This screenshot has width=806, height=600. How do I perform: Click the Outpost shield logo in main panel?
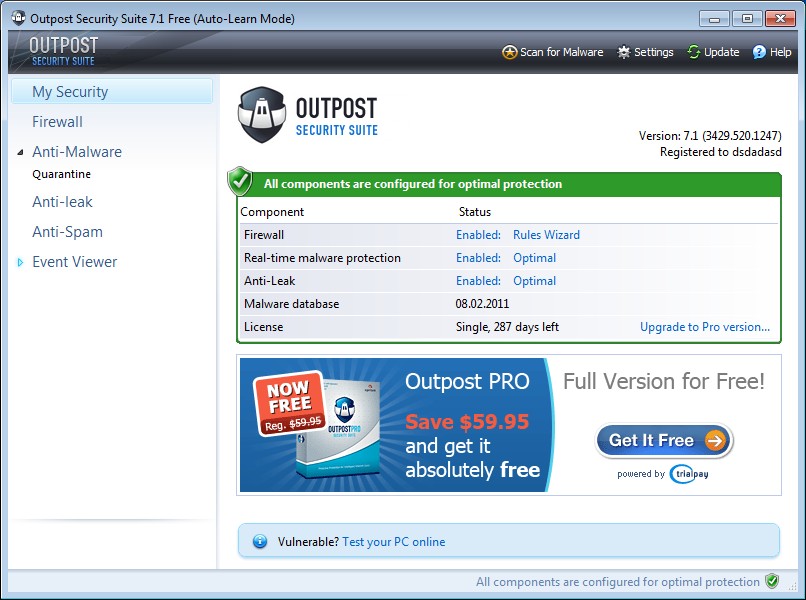tap(262, 115)
